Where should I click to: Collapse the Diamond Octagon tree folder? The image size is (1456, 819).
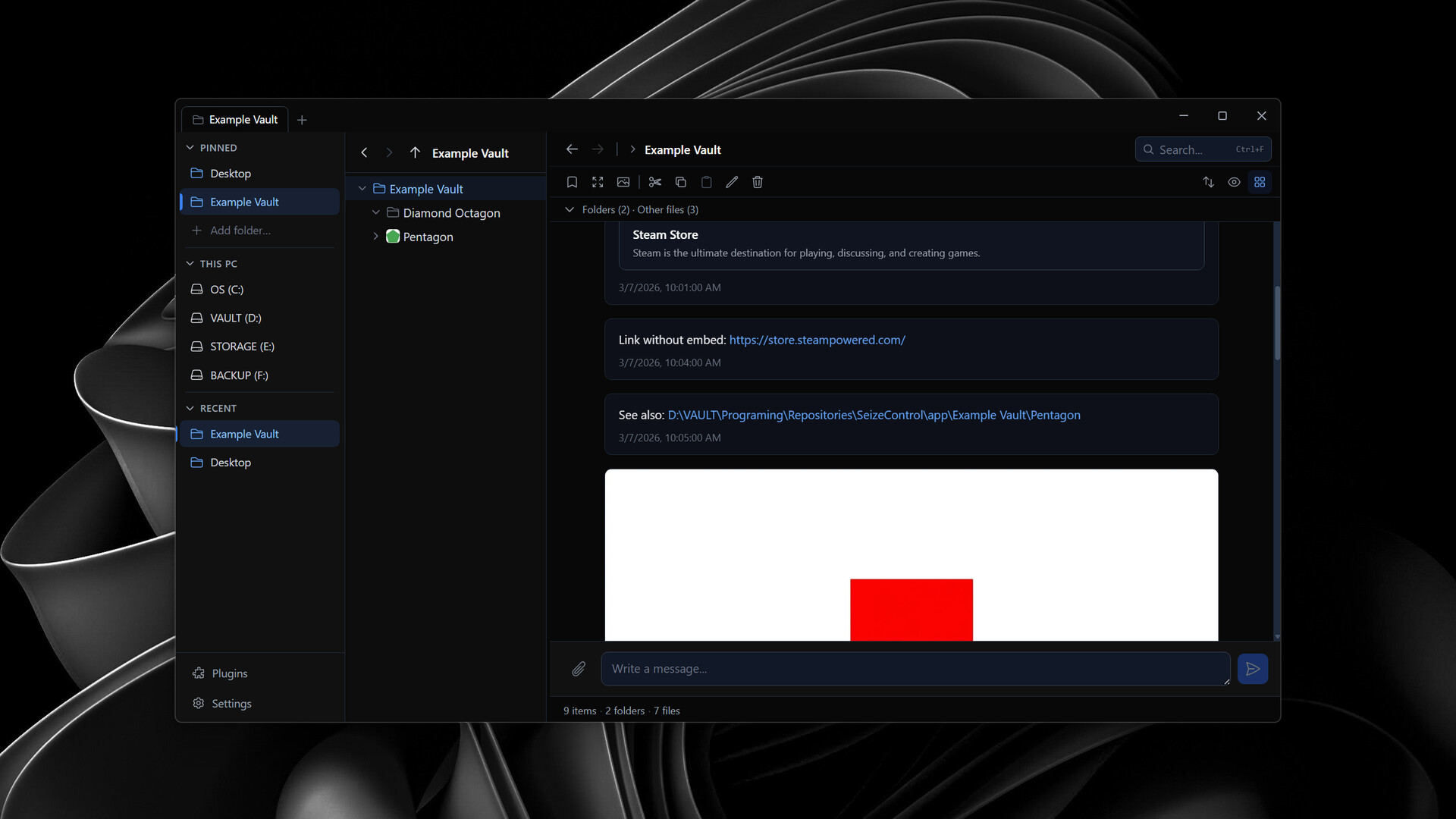(x=375, y=213)
